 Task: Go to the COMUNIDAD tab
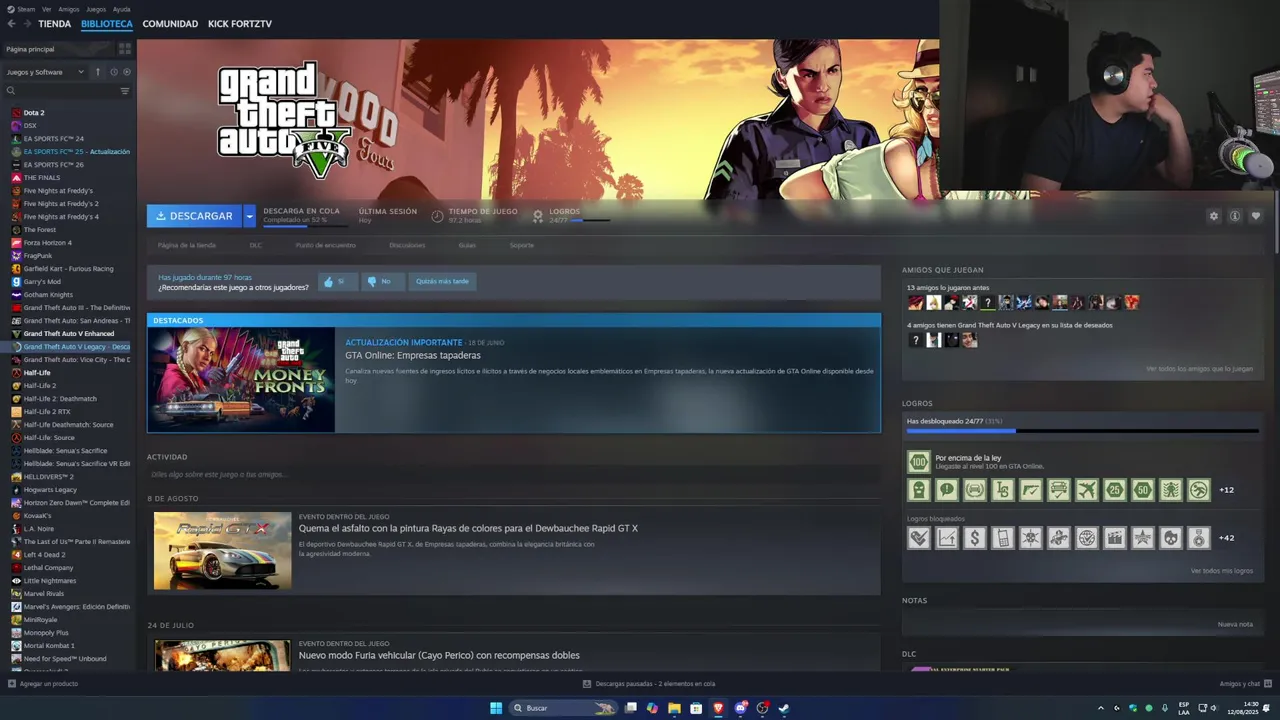(x=170, y=24)
